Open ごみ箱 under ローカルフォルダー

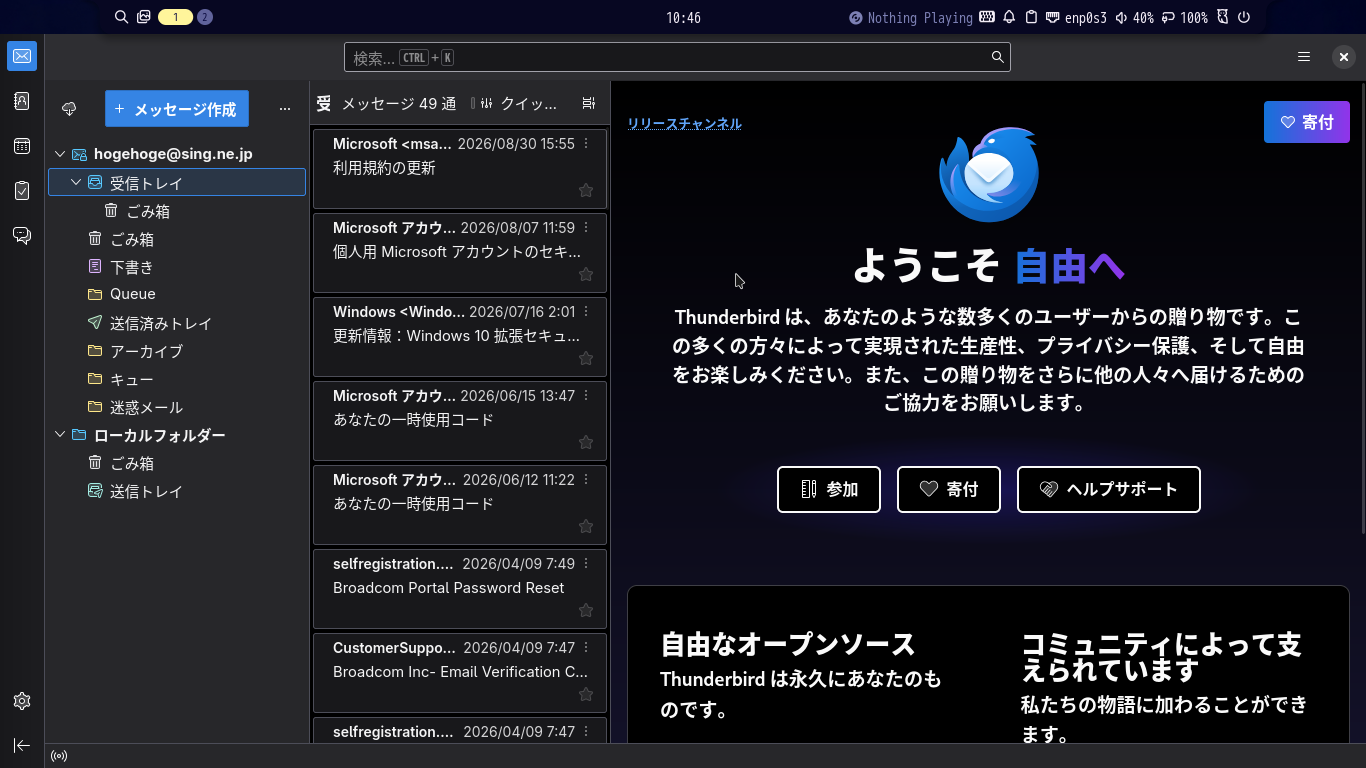(177, 463)
